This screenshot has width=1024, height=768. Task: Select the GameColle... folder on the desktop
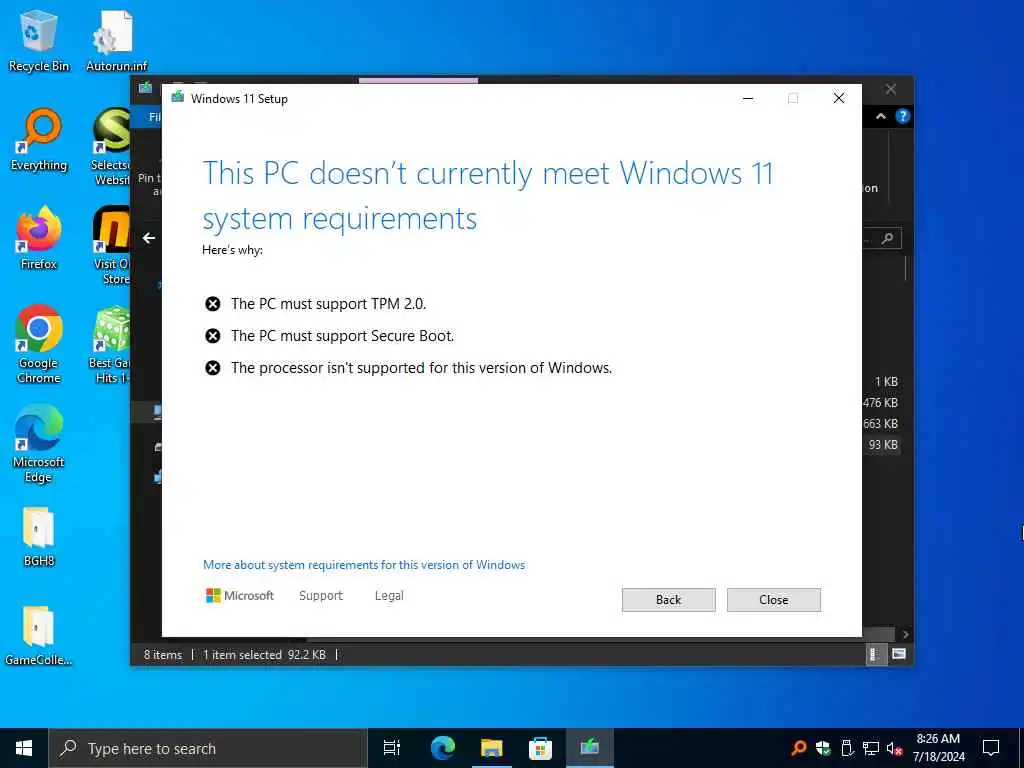[x=39, y=635]
